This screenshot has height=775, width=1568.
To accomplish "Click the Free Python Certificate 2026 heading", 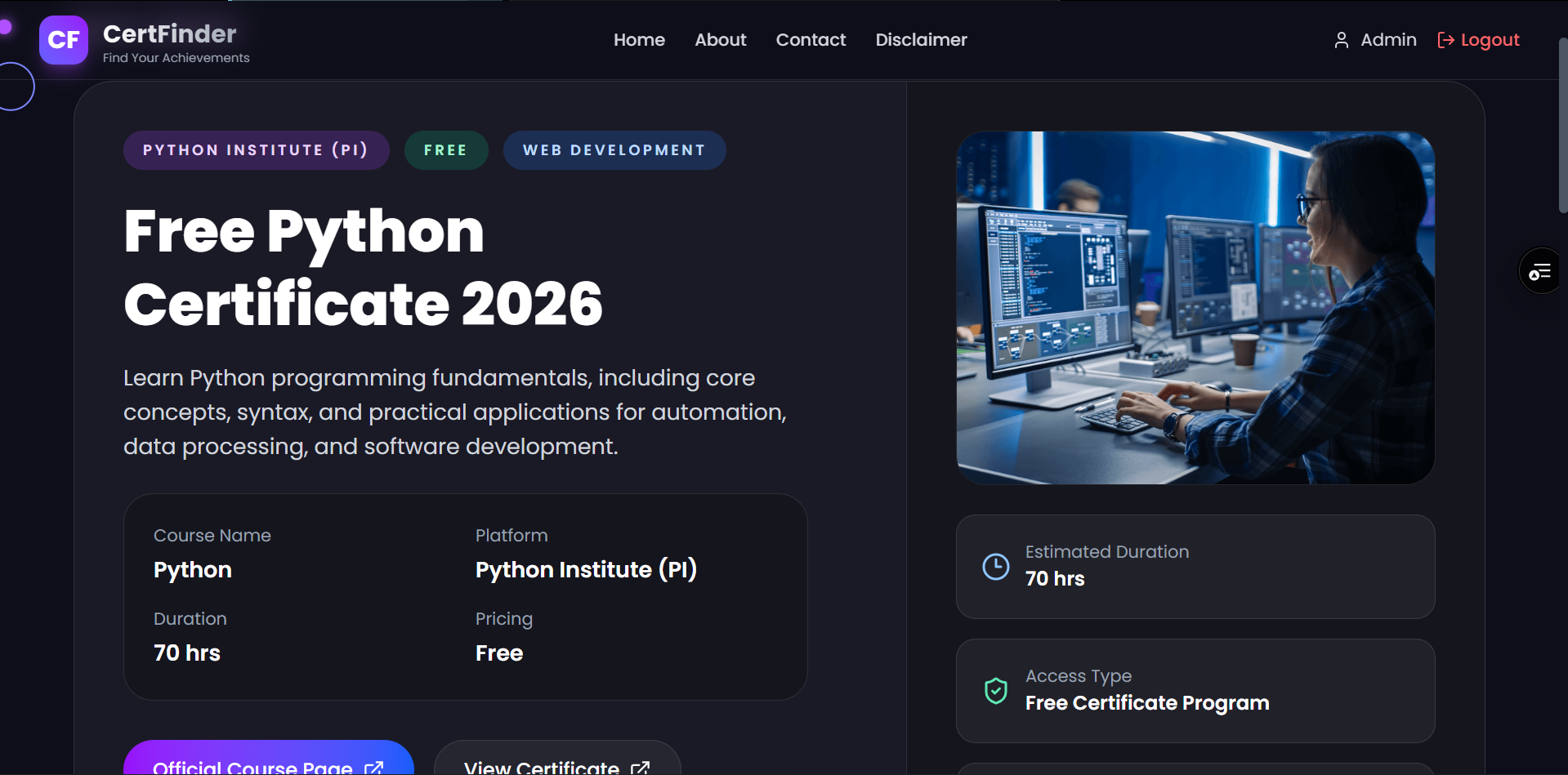I will click(x=364, y=267).
